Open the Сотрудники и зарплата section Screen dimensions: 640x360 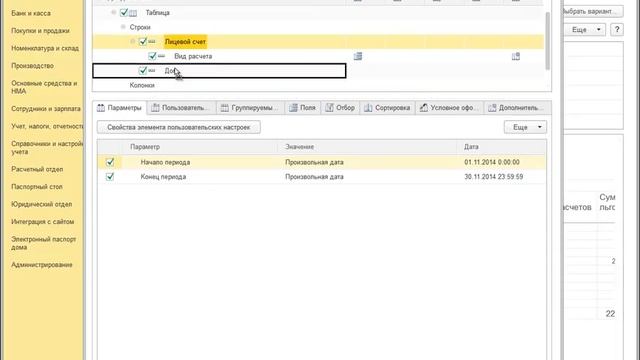46,109
